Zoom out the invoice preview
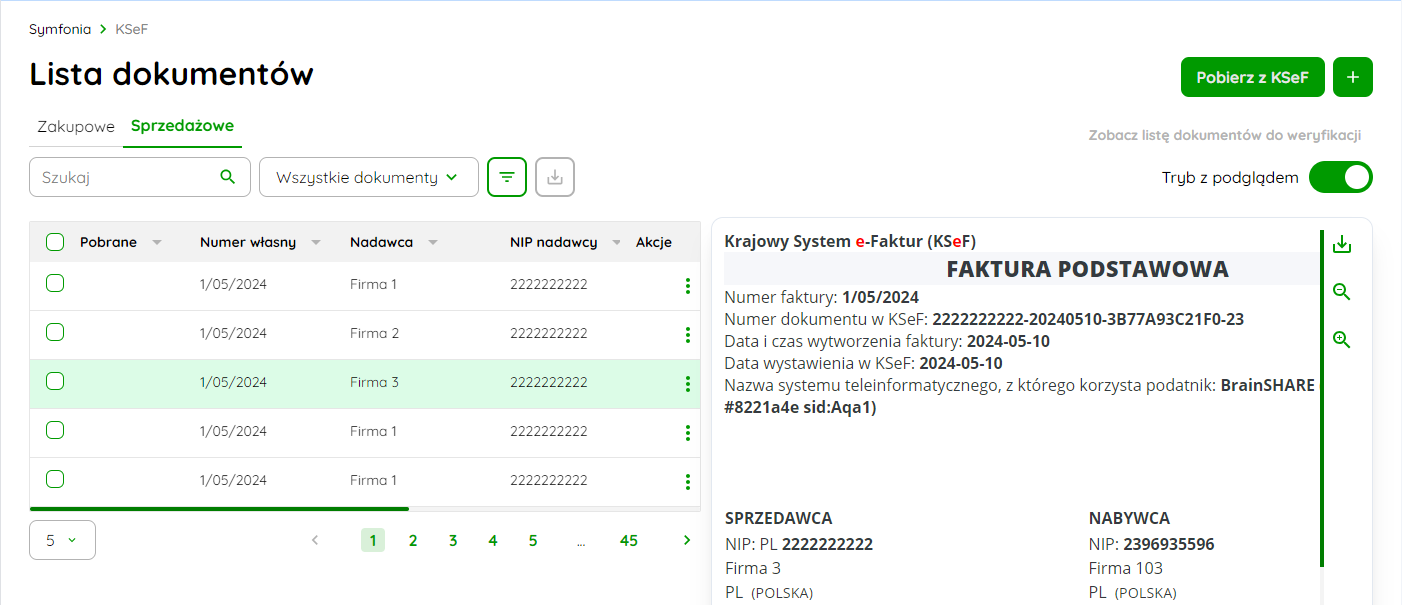Image resolution: width=1402 pixels, height=605 pixels. (1342, 292)
